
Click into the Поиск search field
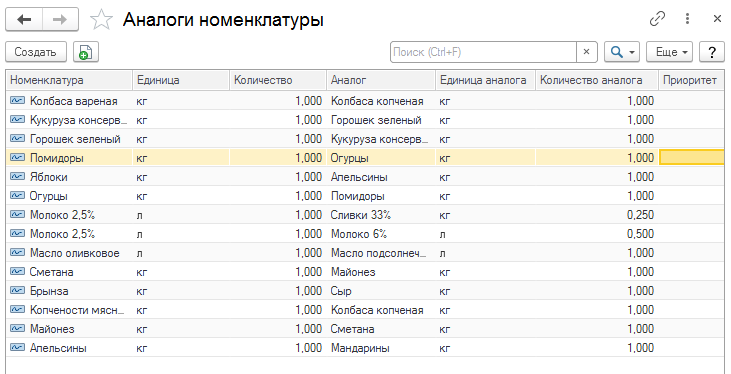point(483,52)
